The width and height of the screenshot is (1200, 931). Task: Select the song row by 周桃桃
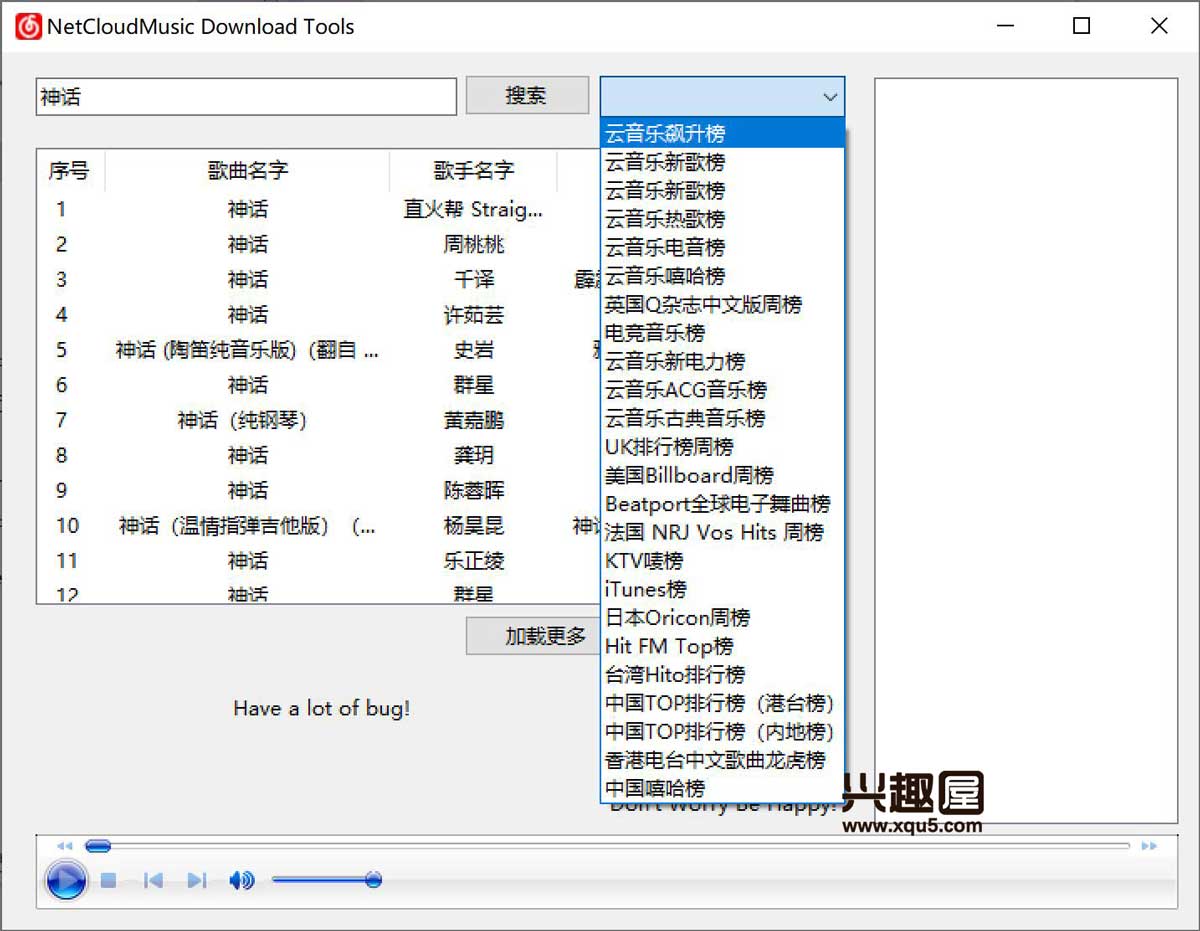[x=318, y=244]
